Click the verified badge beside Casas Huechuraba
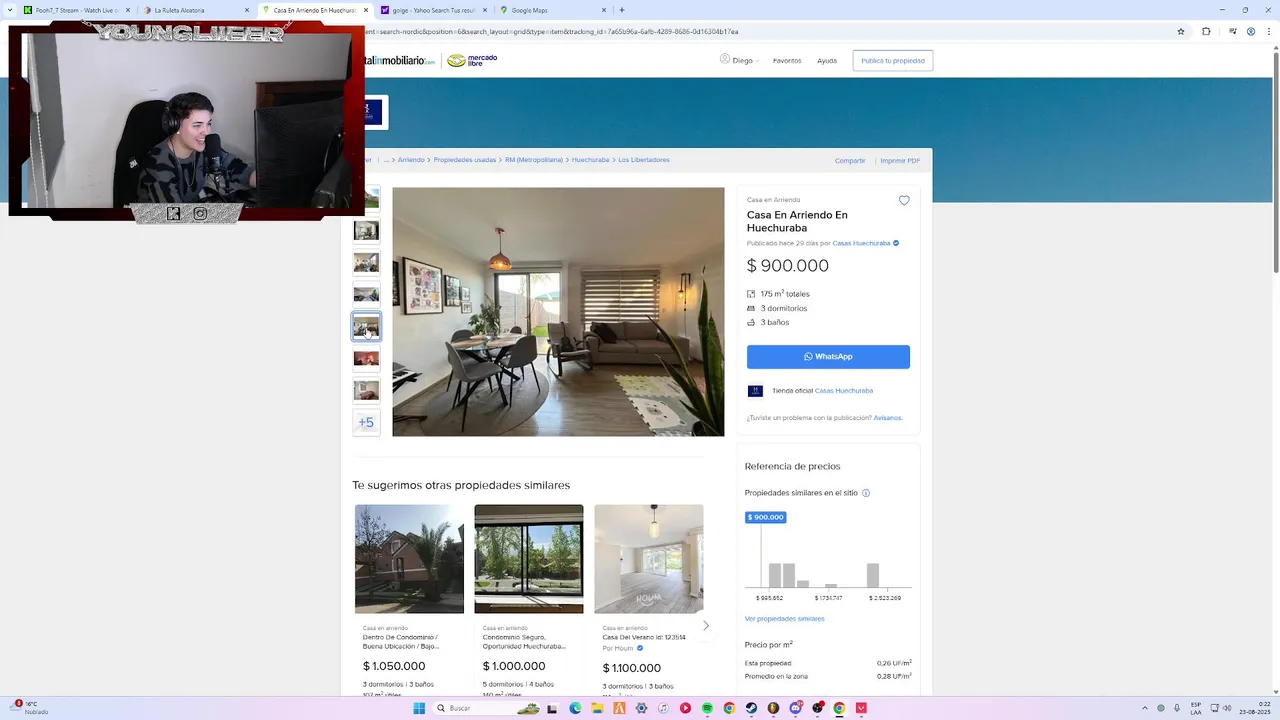 click(x=896, y=243)
